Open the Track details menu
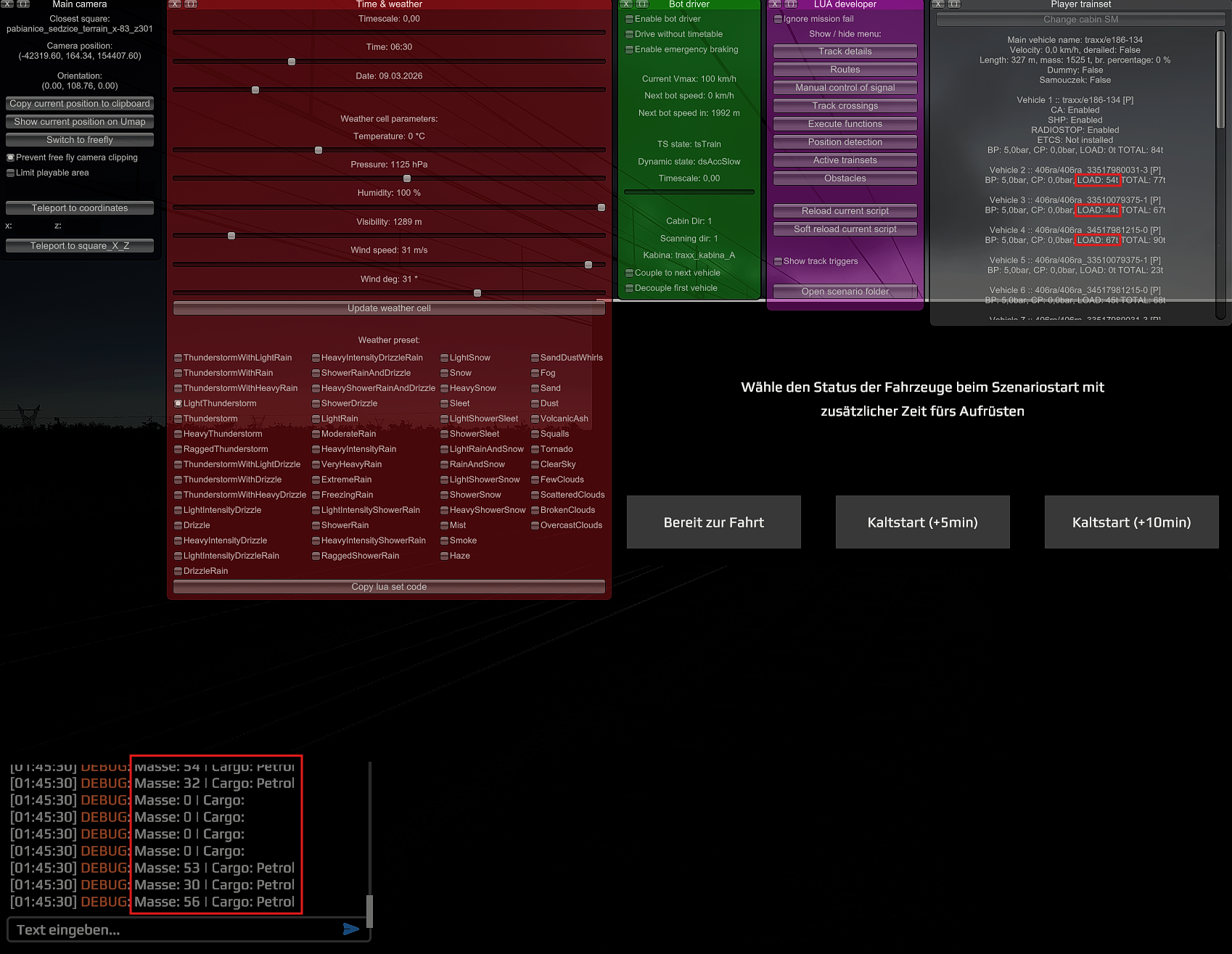The image size is (1232, 954). tap(845, 52)
